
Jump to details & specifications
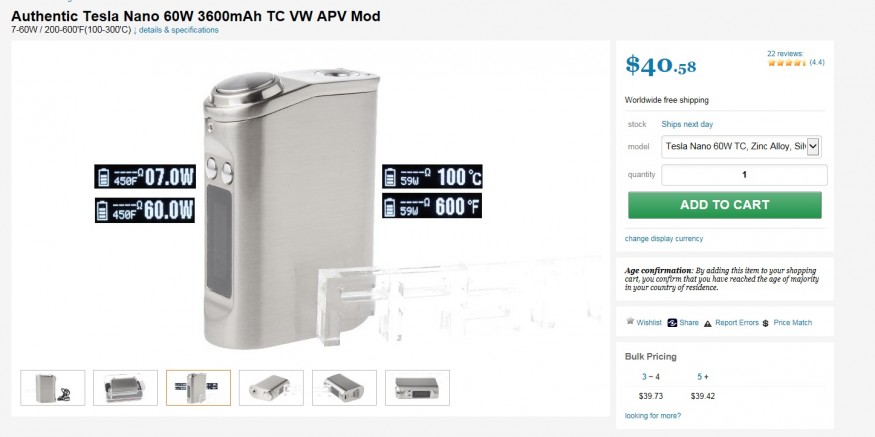pos(179,30)
